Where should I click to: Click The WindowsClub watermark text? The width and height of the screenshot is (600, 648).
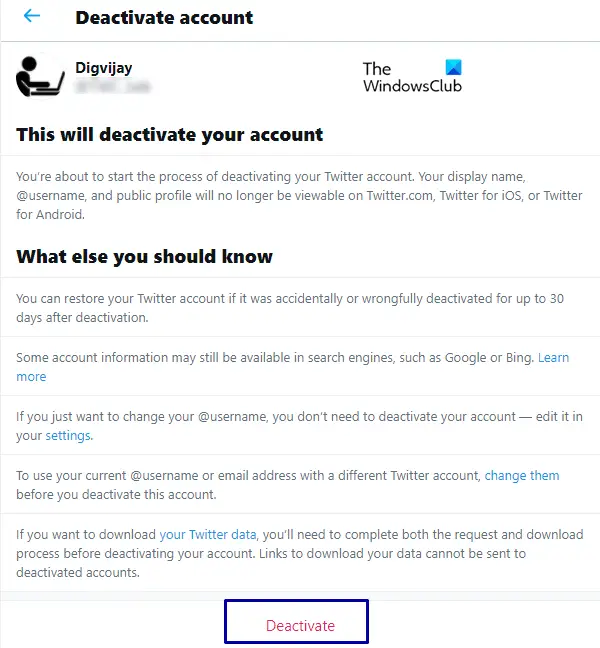coord(412,77)
